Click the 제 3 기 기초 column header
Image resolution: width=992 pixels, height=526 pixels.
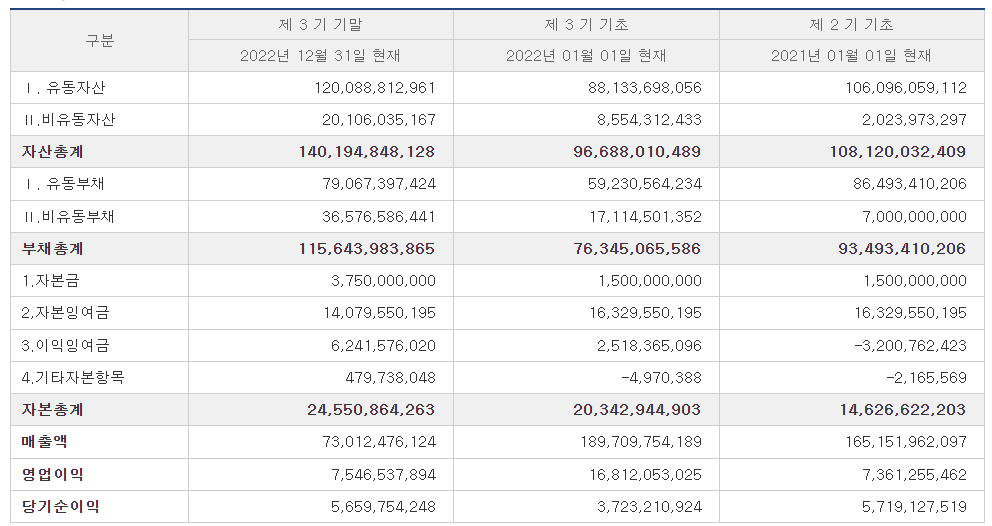click(x=586, y=25)
